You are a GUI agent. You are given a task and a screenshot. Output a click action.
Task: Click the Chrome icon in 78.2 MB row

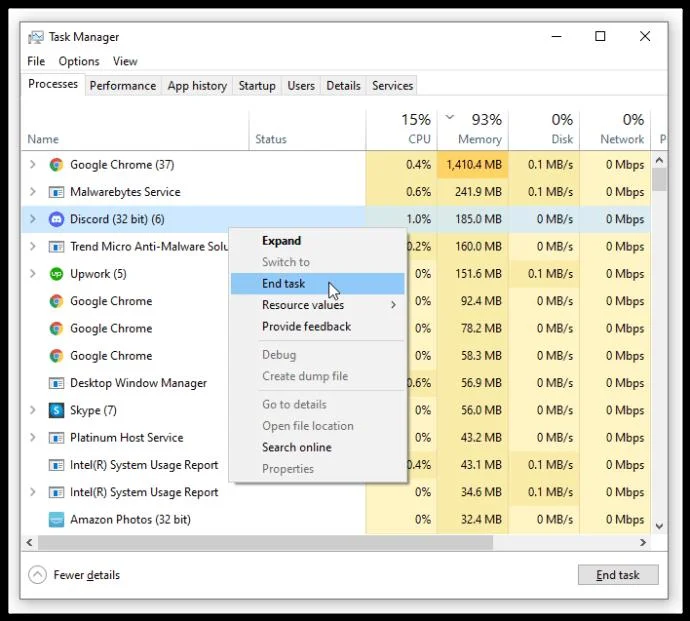tap(56, 328)
